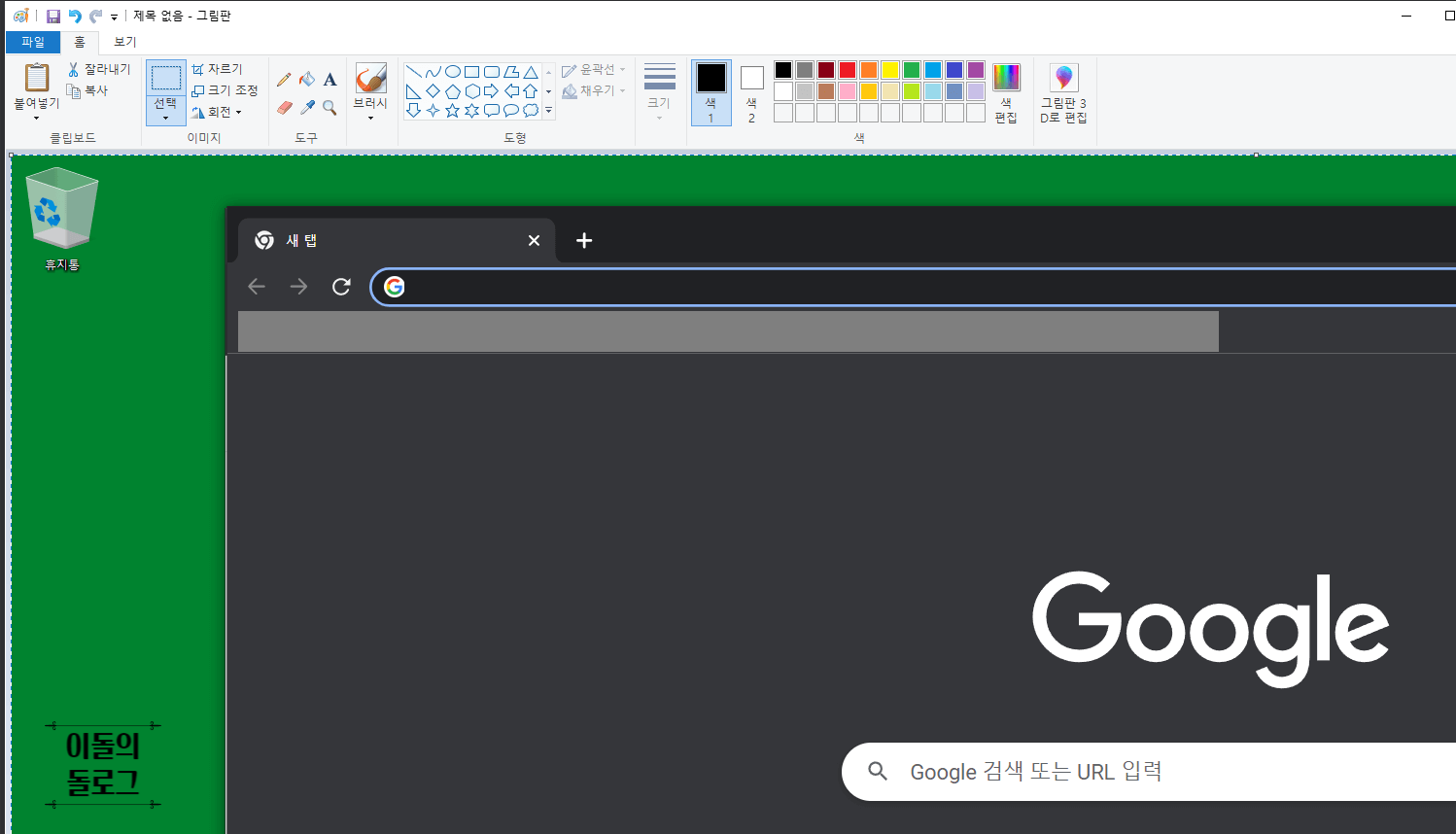The height and width of the screenshot is (834, 1456).
Task: Select 색 2 background color box
Action: [751, 93]
